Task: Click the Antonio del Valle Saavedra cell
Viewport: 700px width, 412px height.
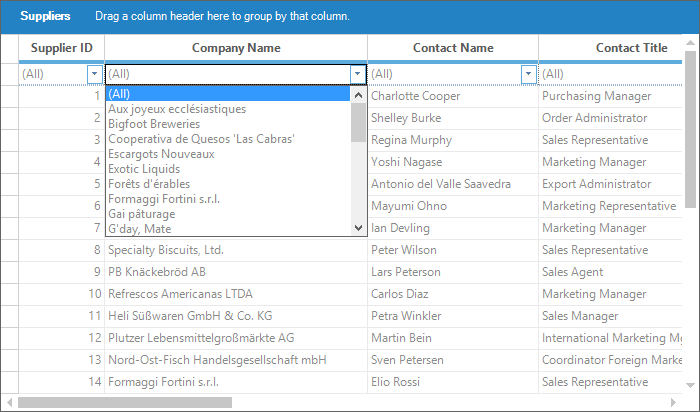Action: (453, 184)
